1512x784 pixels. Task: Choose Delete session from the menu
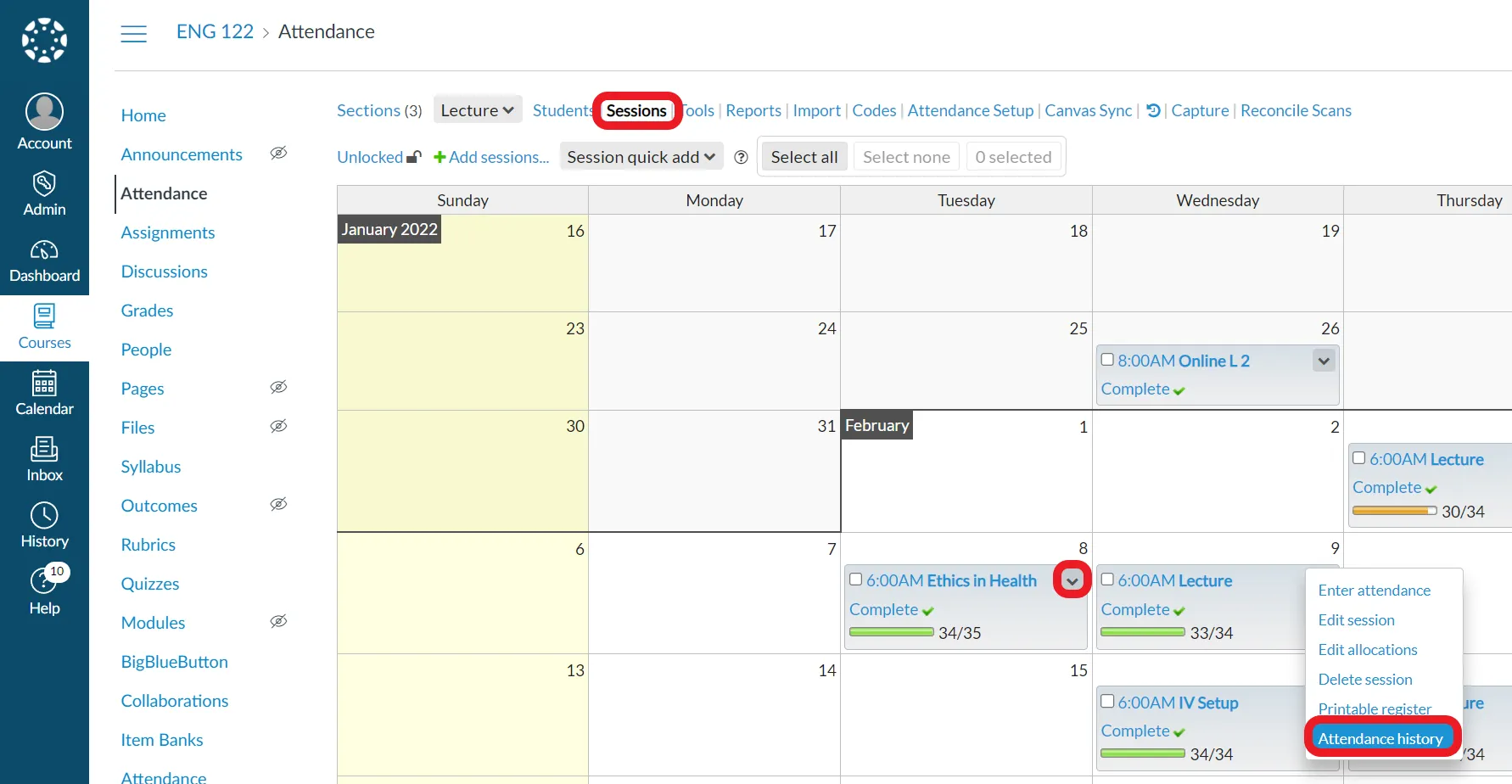pos(1365,680)
